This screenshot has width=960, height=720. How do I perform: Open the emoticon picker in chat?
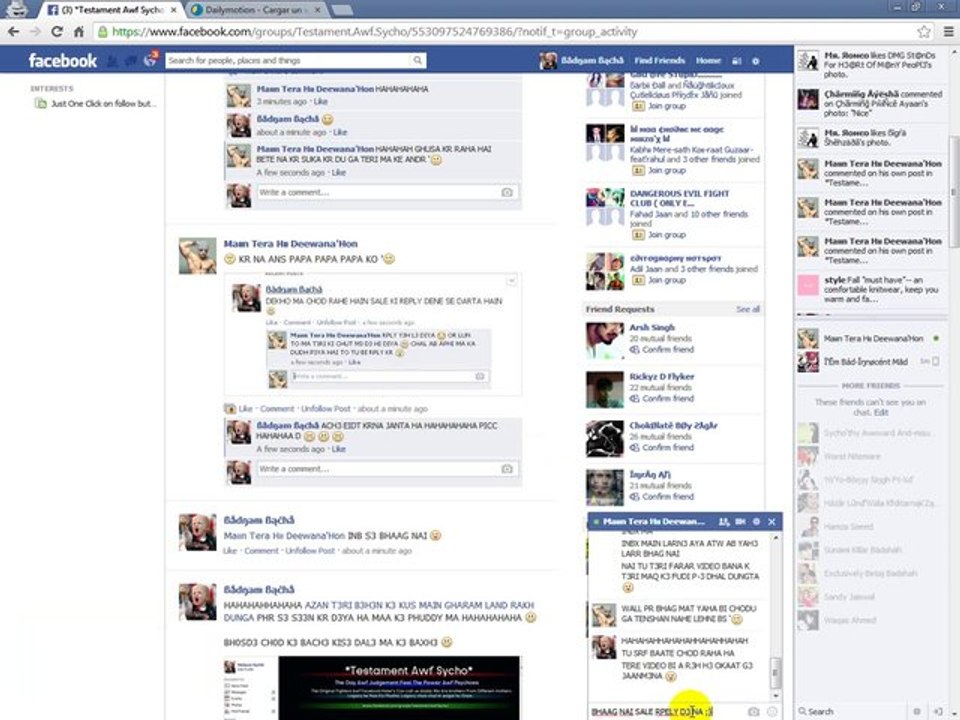(772, 711)
